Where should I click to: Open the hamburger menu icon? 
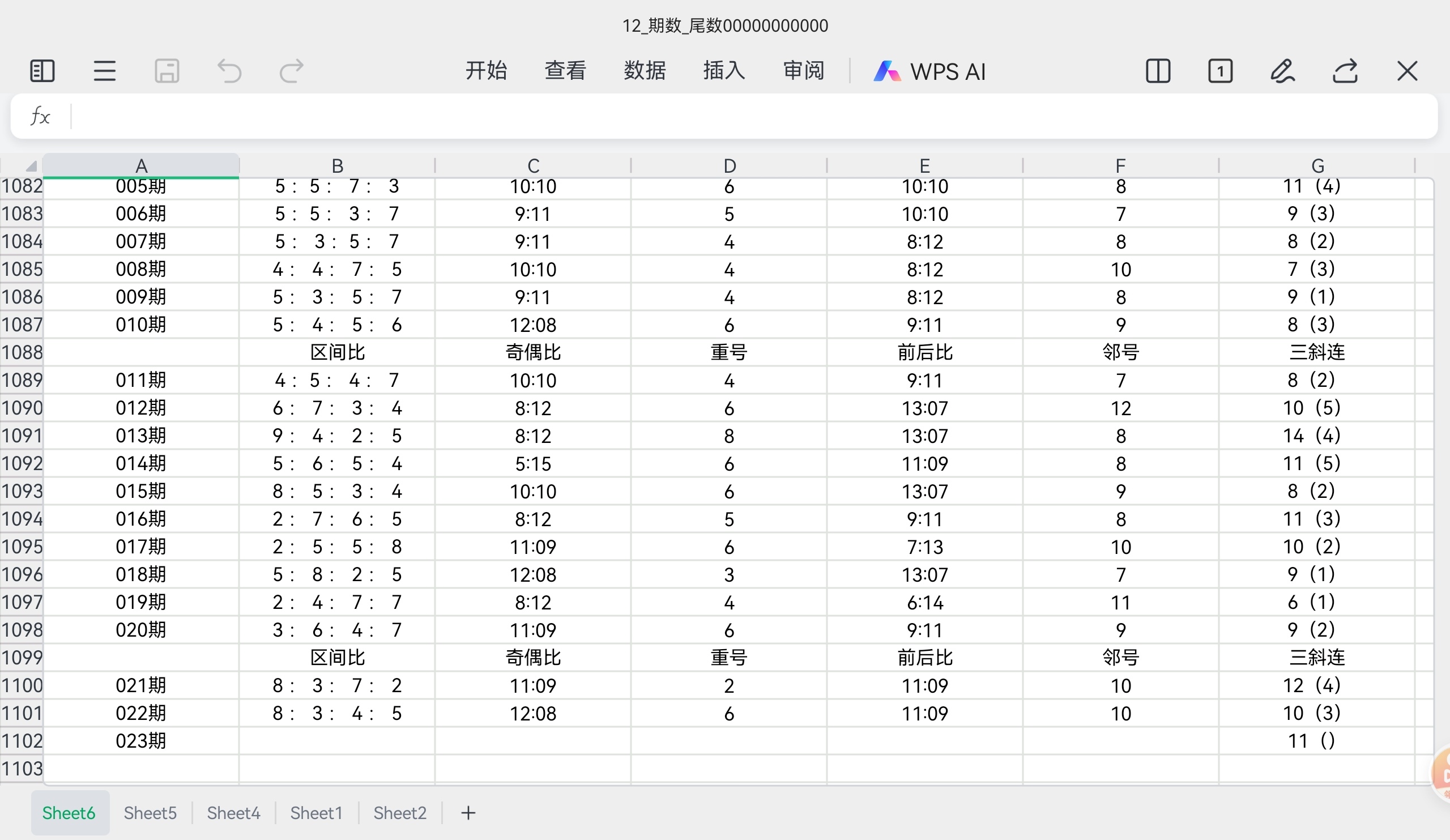[105, 71]
